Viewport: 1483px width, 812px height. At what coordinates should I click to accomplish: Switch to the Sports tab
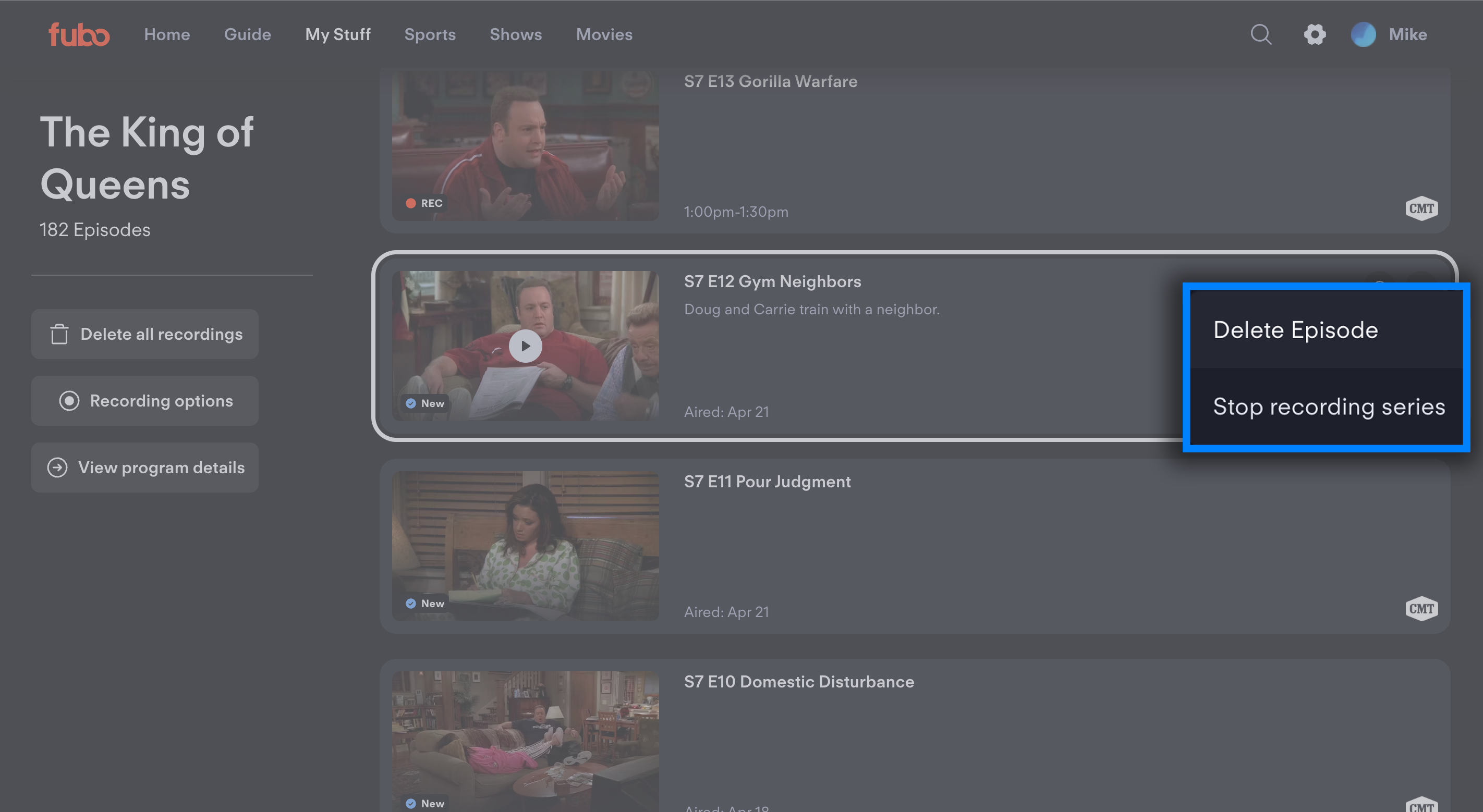(430, 34)
